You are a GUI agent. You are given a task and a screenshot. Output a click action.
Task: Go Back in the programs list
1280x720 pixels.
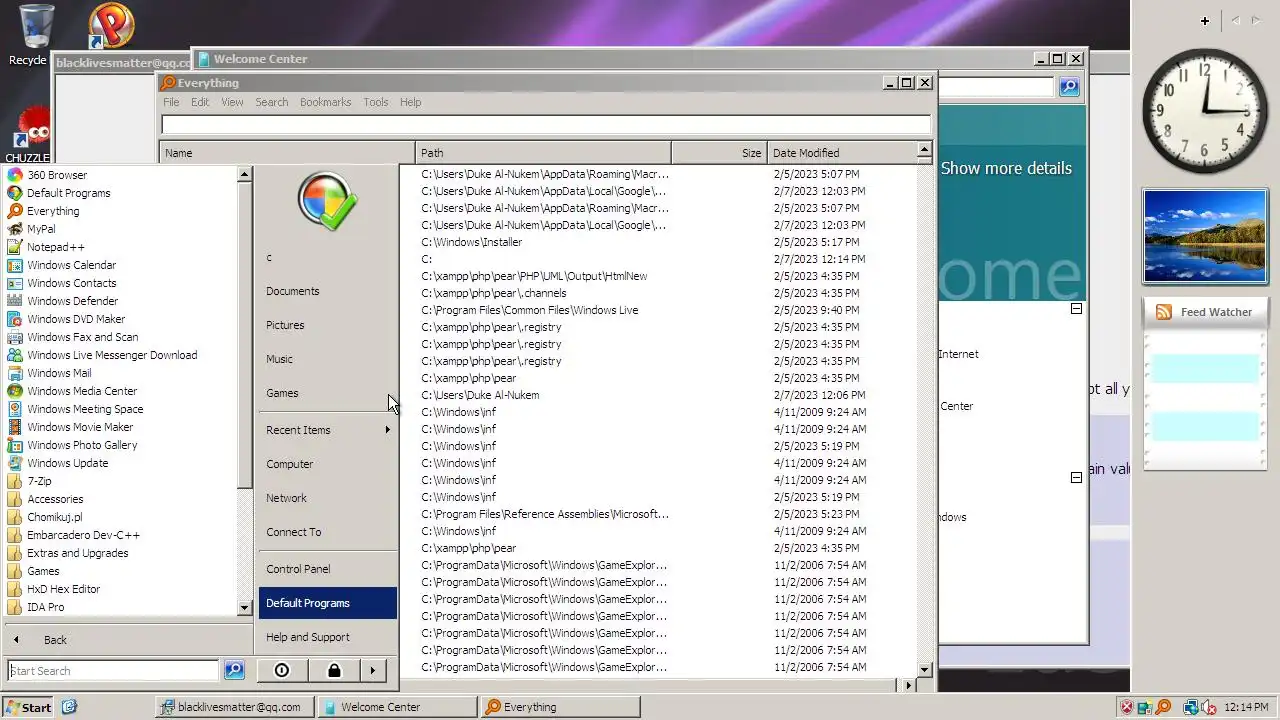55,640
